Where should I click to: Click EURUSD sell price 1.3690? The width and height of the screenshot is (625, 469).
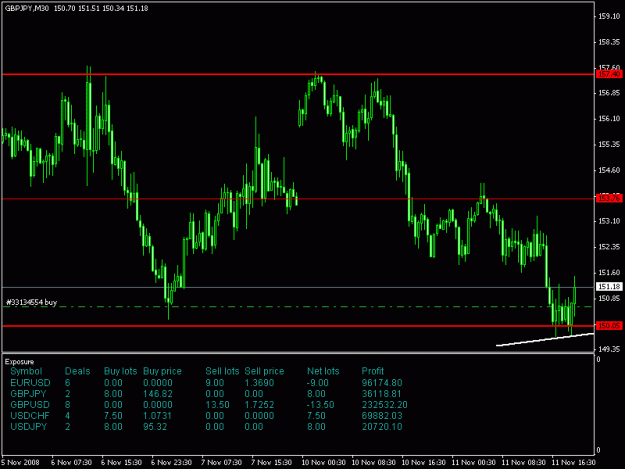tap(259, 383)
